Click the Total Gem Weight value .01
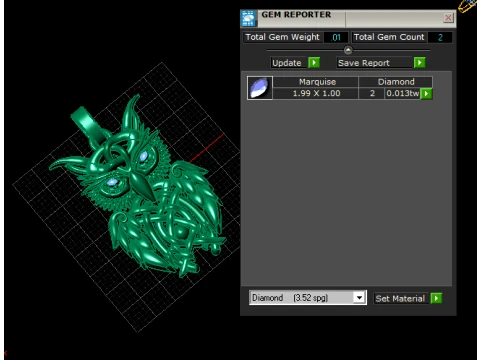 click(x=336, y=37)
